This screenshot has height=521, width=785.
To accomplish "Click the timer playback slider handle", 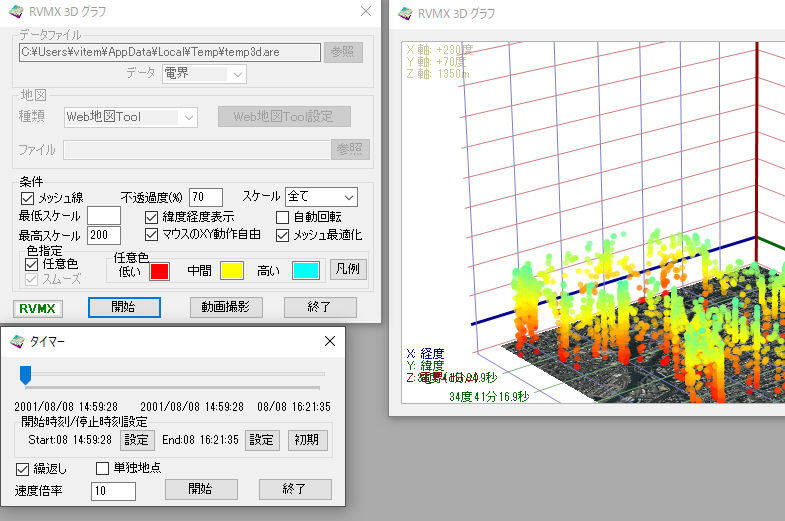I will pos(26,374).
